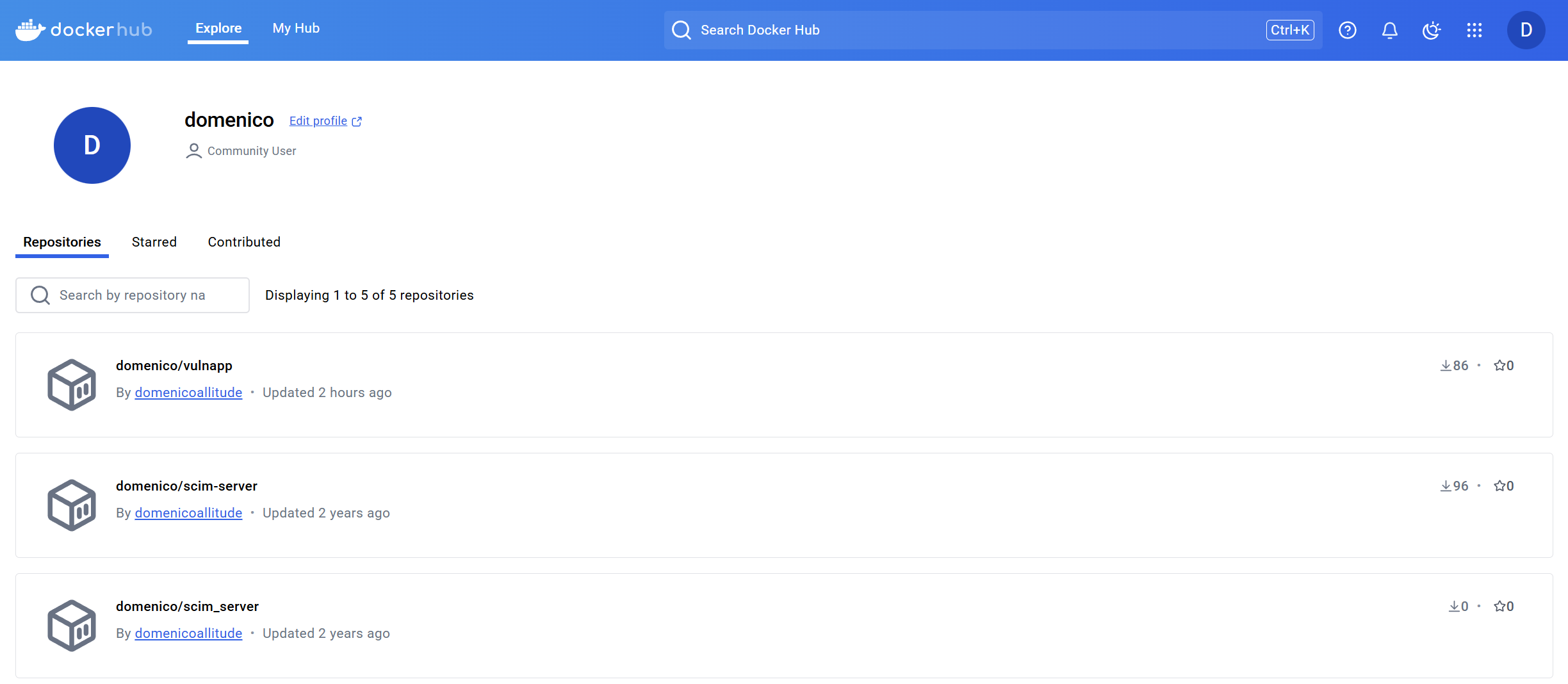
Task: Go to the Explore navigation item
Action: [218, 28]
